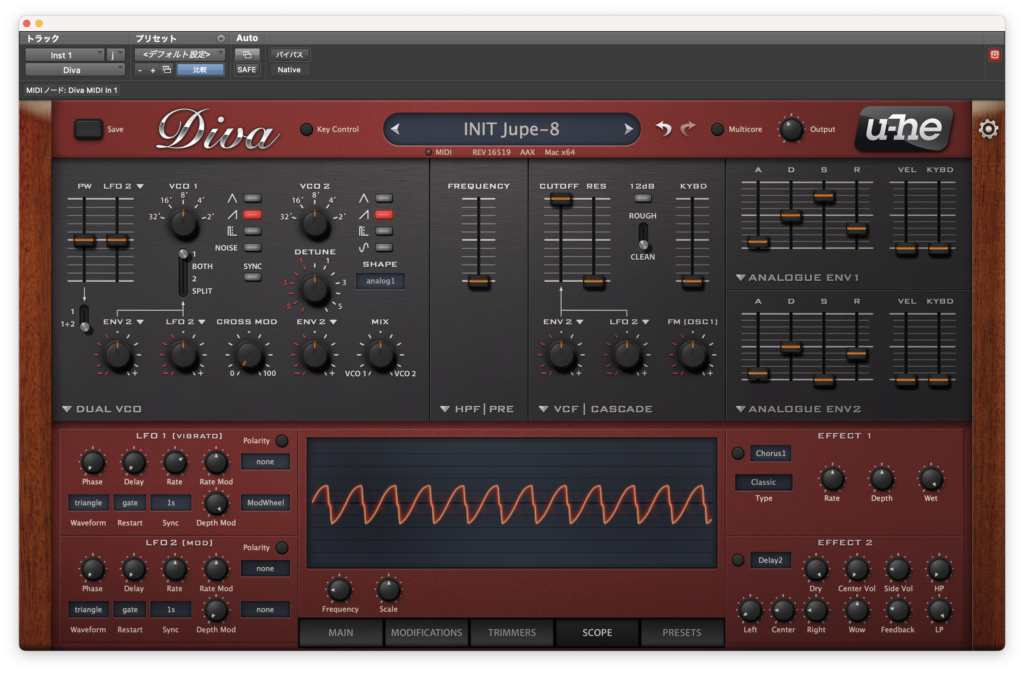The height and width of the screenshot is (673, 1024).
Task: Switch to the PRESETS tab
Action: [682, 633]
